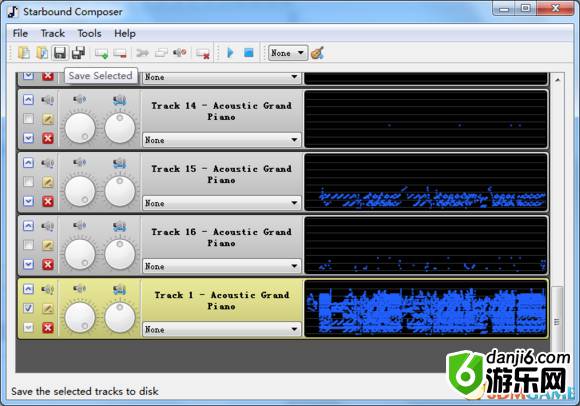Click Track 16's piano roll note preview

[425, 245]
